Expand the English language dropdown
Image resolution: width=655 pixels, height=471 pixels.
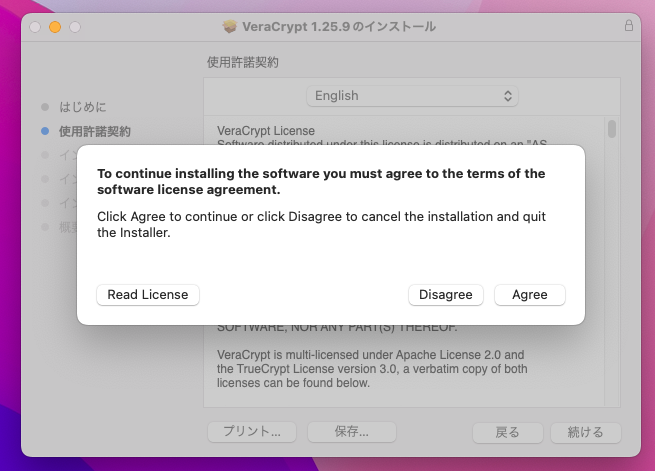(412, 96)
